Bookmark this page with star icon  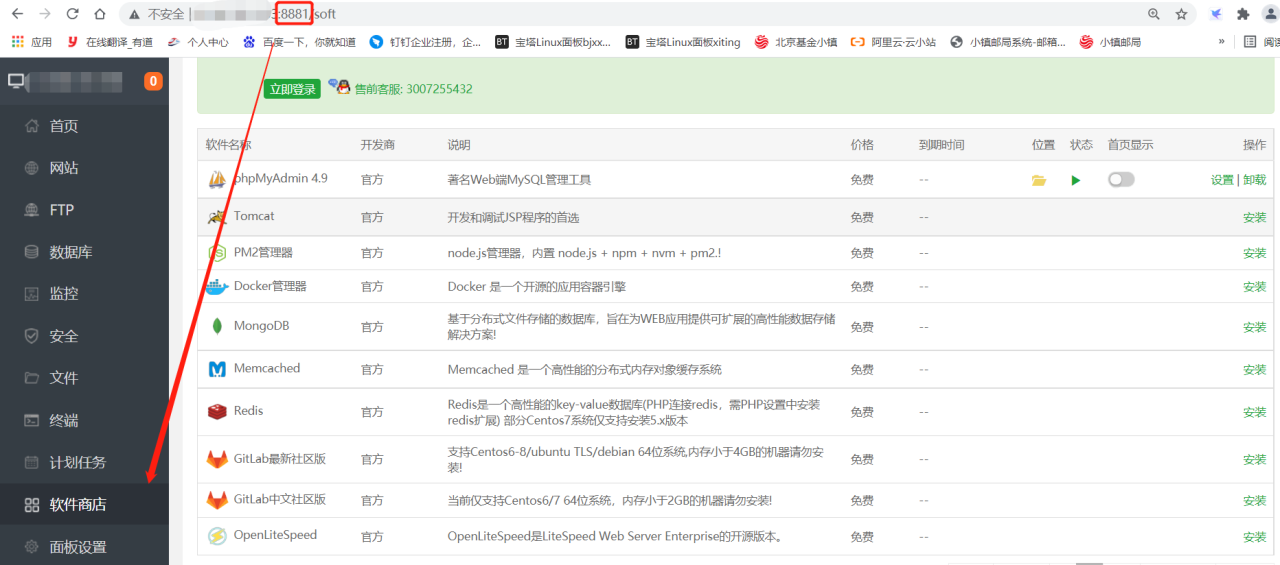tap(1181, 14)
